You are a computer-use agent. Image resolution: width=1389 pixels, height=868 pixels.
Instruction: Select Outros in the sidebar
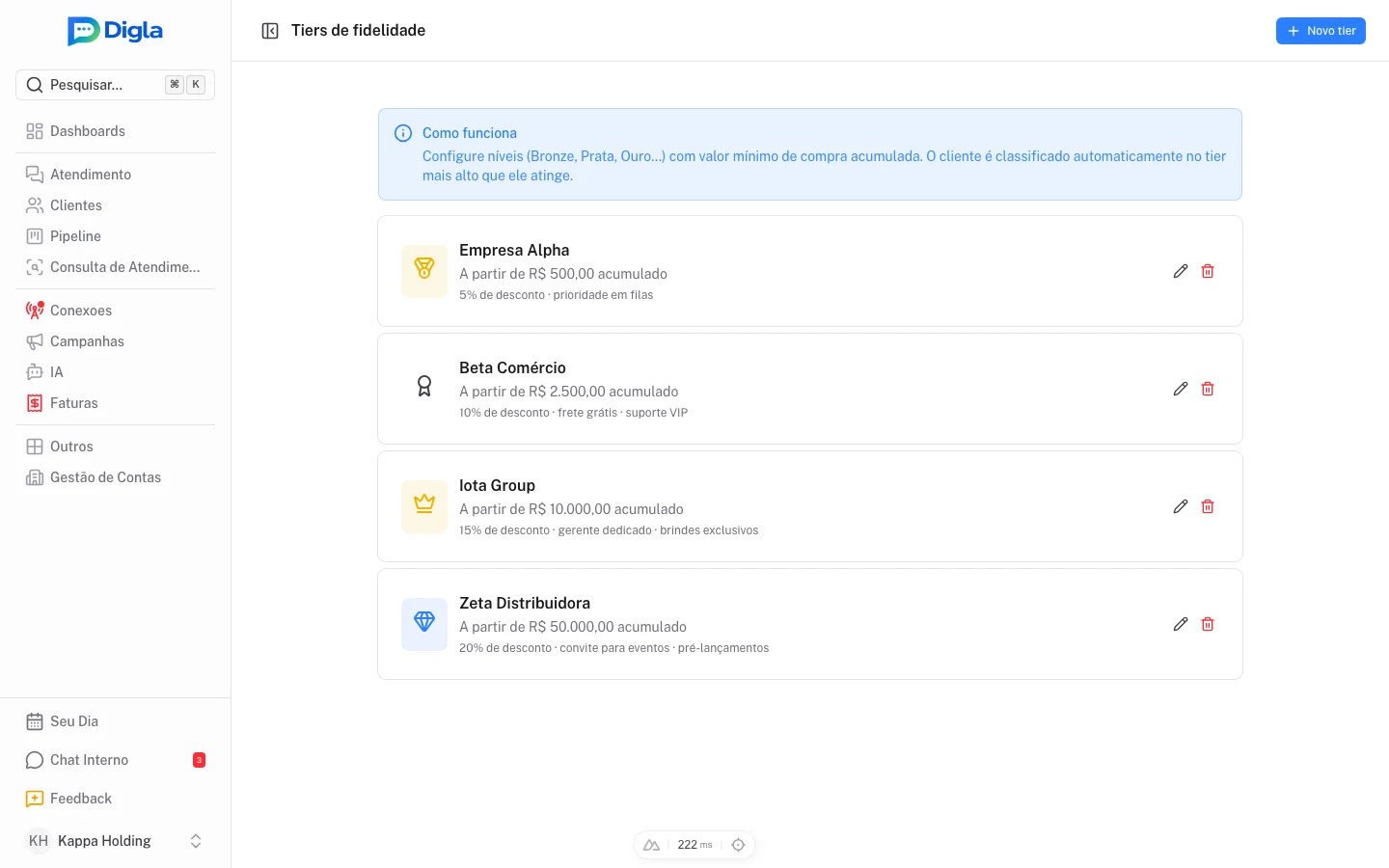pyautogui.click(x=116, y=447)
